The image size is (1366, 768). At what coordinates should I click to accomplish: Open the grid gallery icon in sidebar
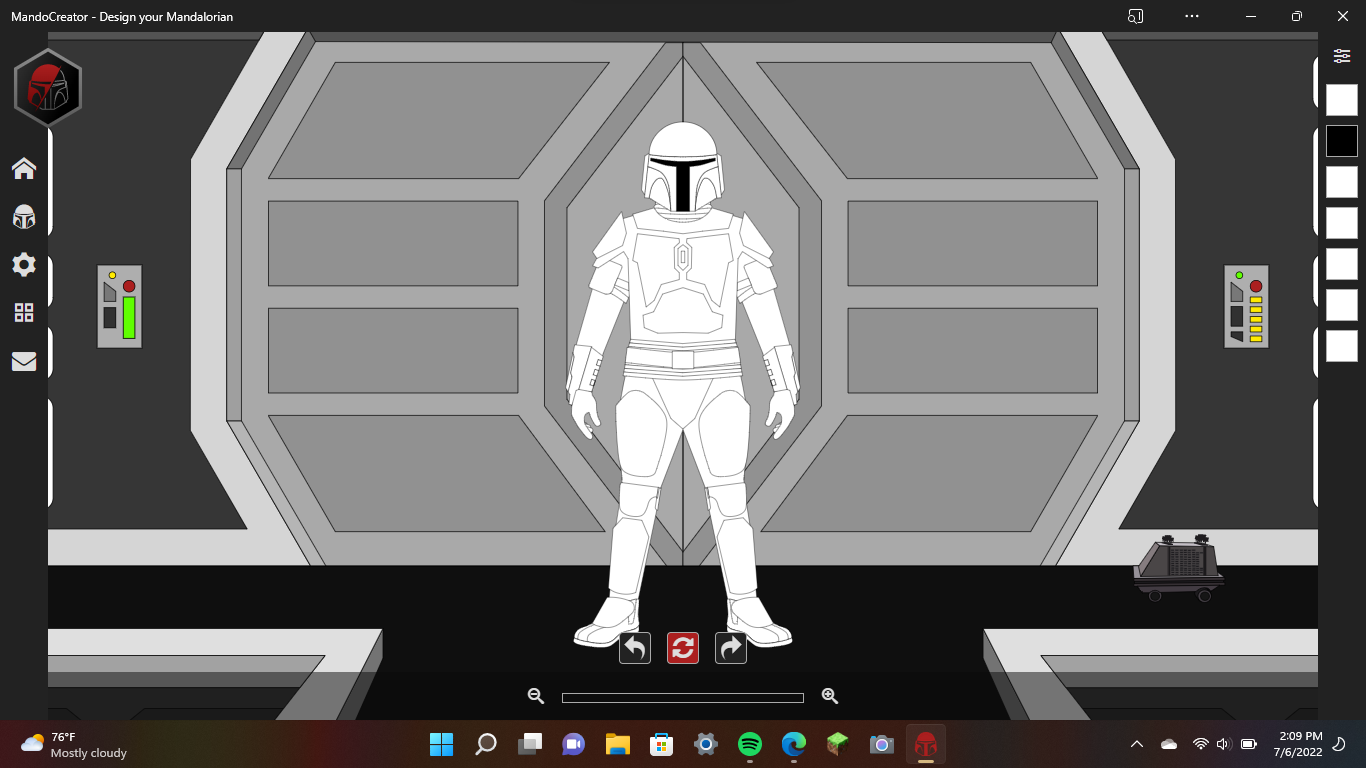[24, 313]
